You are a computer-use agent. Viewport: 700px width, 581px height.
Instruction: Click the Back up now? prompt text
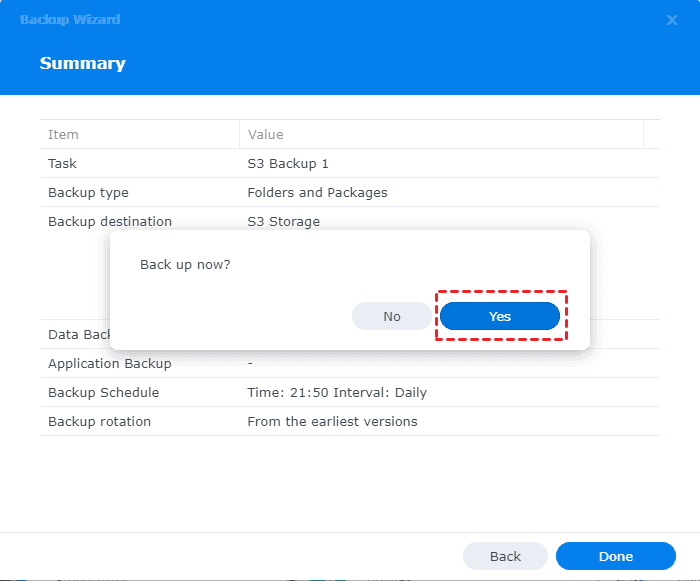point(185,264)
